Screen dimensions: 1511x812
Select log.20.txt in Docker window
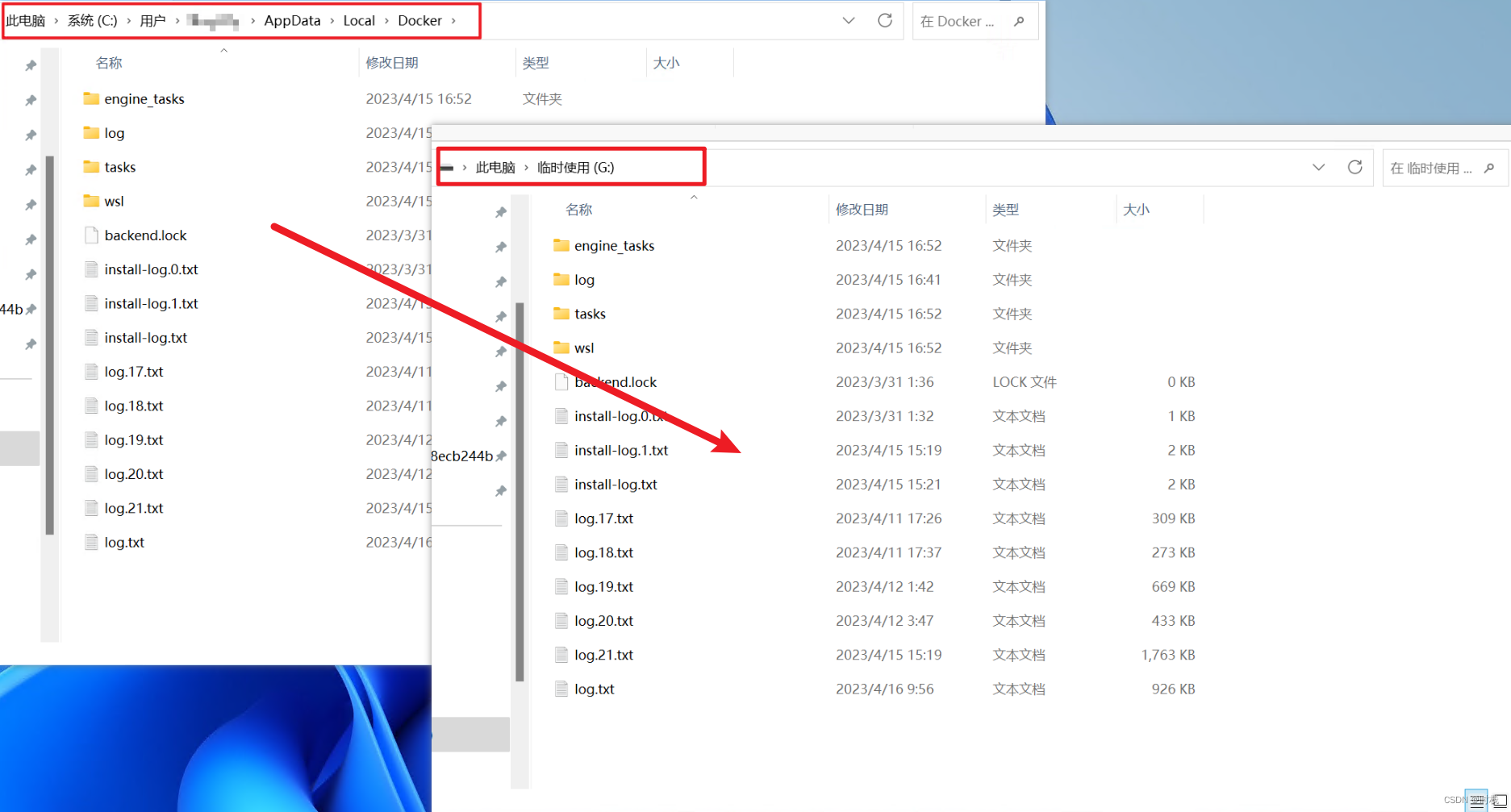tap(134, 474)
